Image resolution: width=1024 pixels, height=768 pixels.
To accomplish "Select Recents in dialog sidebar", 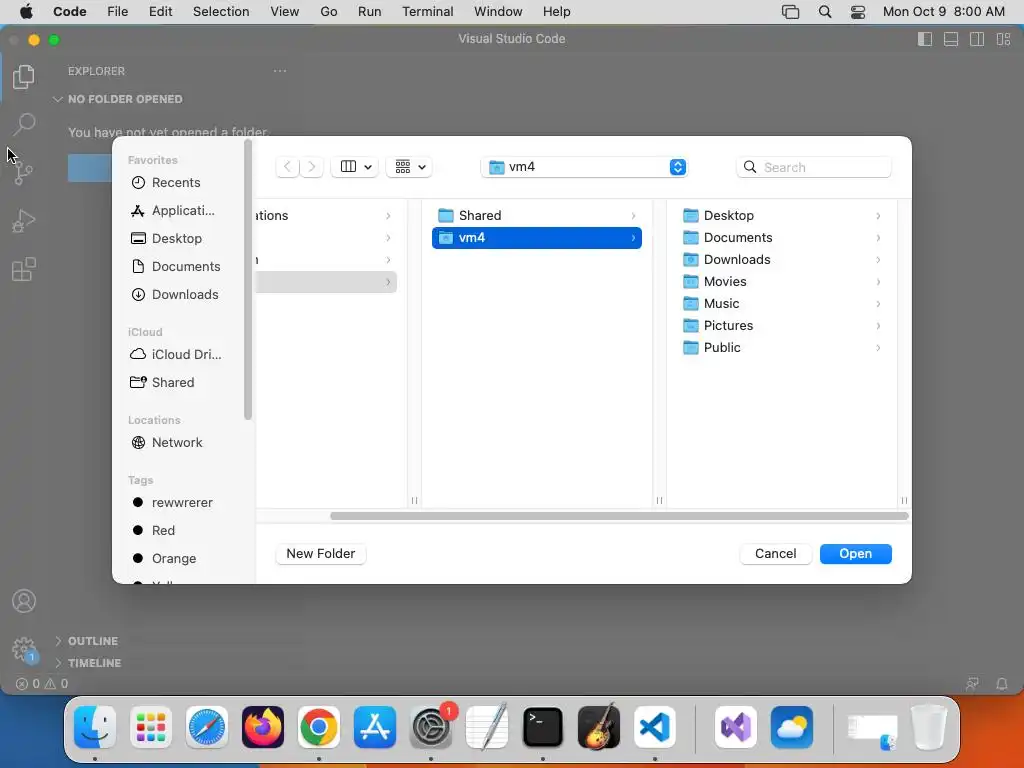I will (176, 182).
